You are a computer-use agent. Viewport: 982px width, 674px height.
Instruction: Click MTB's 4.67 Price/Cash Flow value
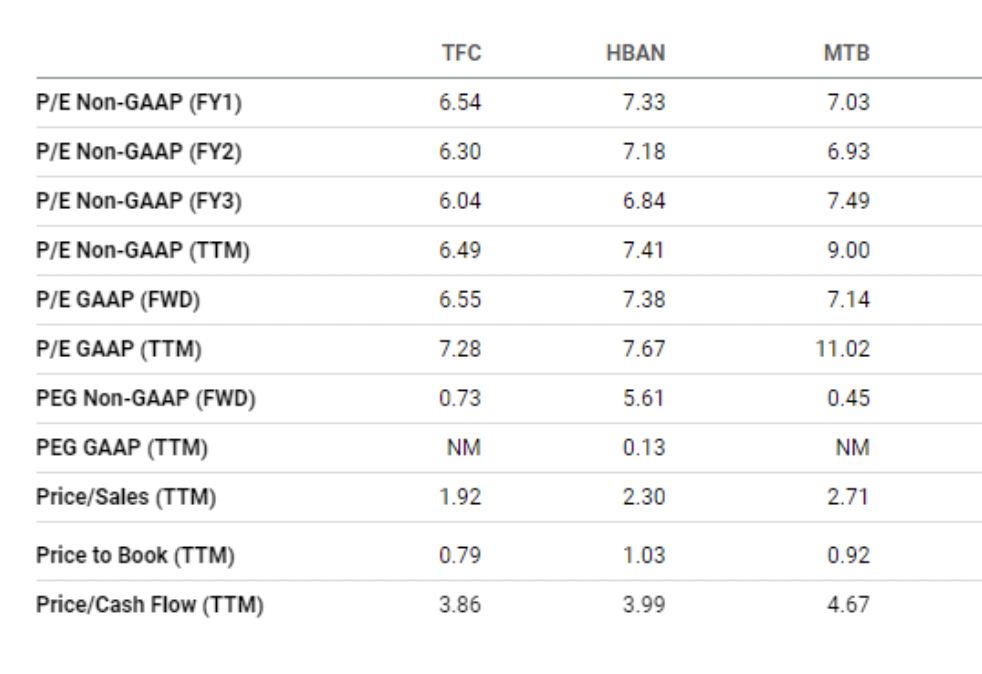click(x=849, y=605)
